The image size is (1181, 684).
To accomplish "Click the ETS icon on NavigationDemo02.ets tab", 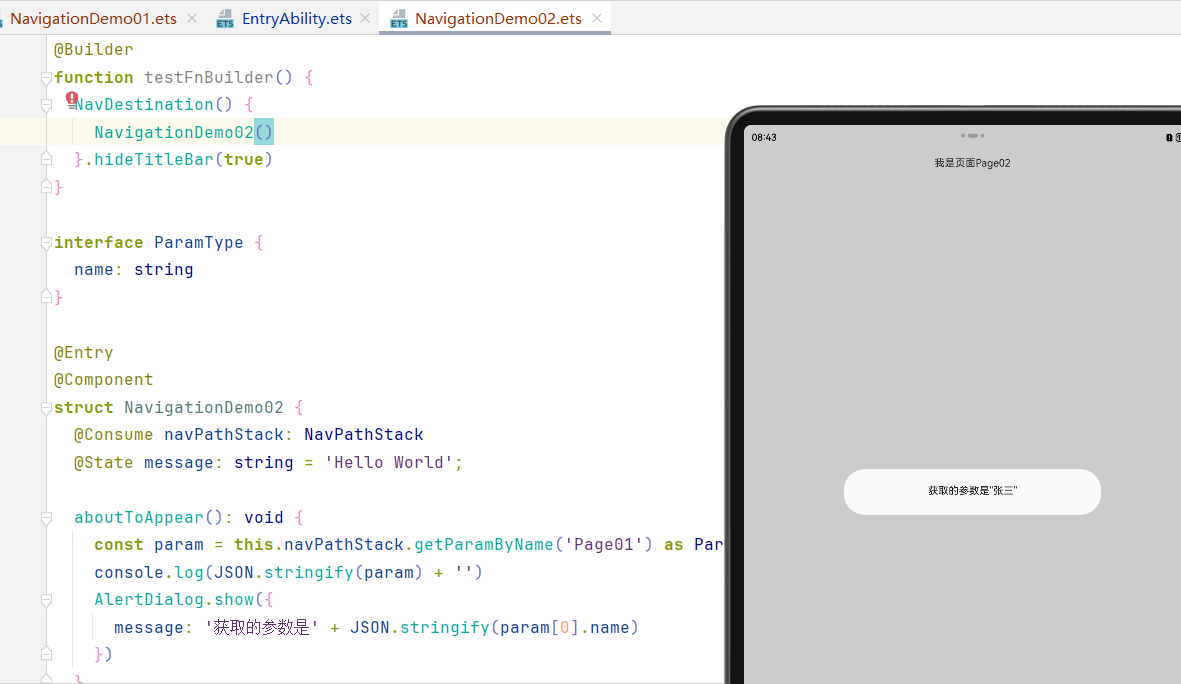I will [x=400, y=17].
